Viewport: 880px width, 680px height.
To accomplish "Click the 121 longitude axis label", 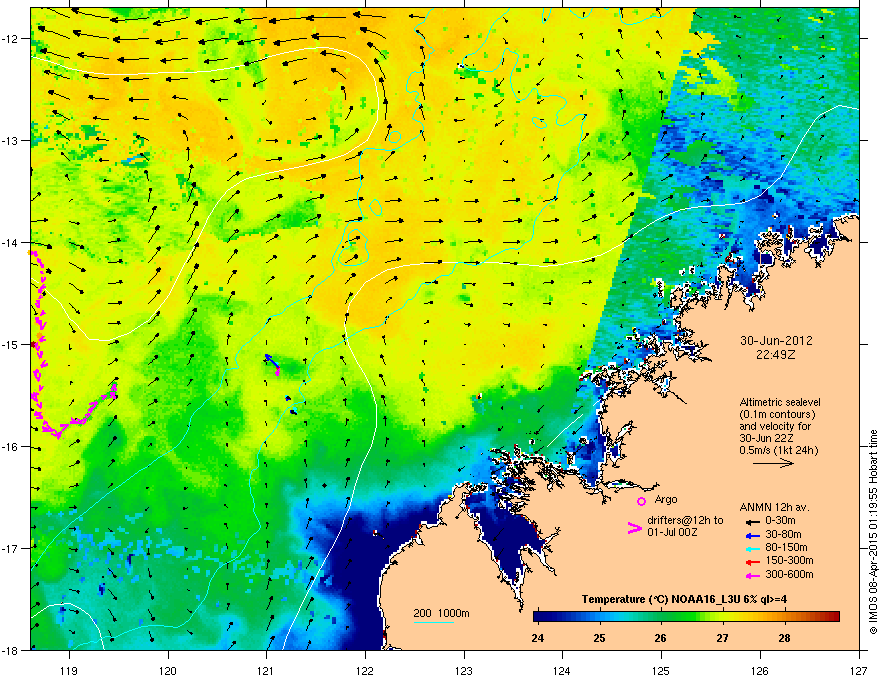I will (x=266, y=670).
